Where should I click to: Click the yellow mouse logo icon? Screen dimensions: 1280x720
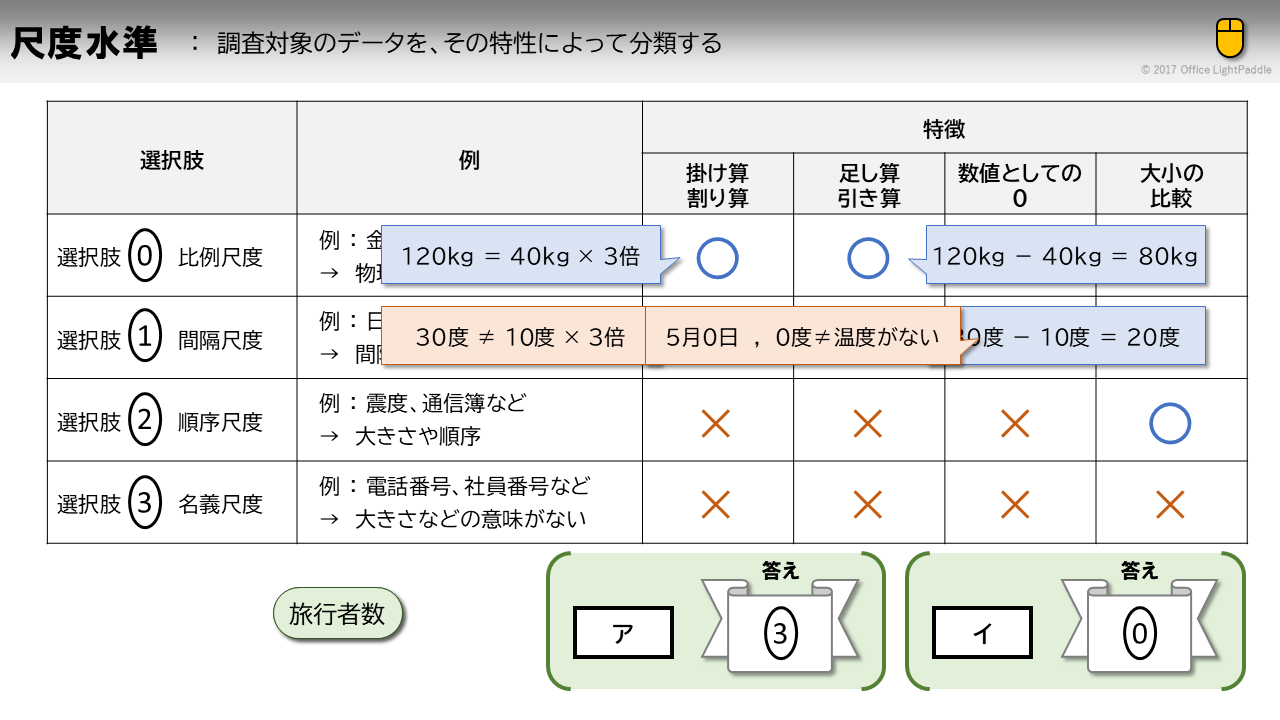point(1230,38)
